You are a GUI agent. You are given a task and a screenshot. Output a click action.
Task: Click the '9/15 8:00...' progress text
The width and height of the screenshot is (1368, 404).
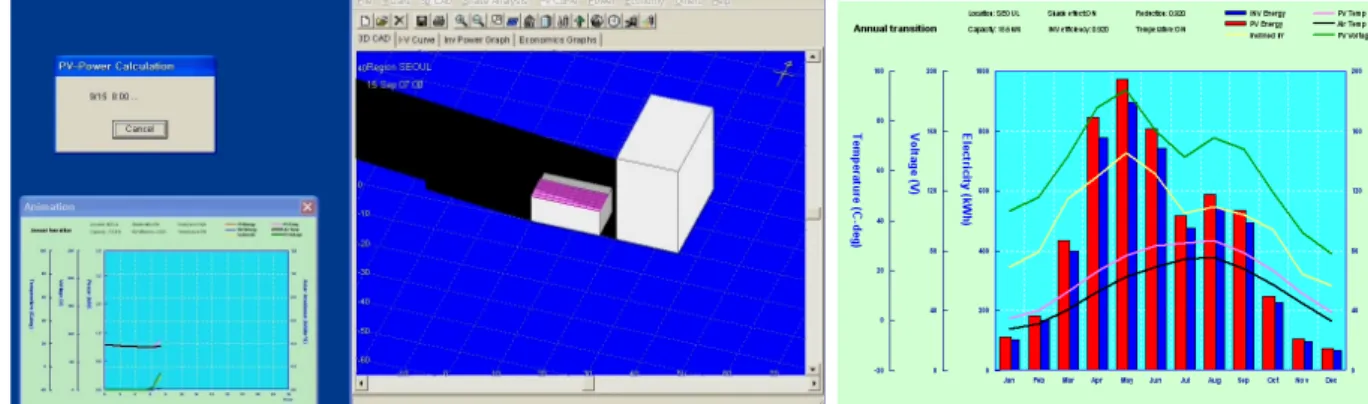(112, 97)
